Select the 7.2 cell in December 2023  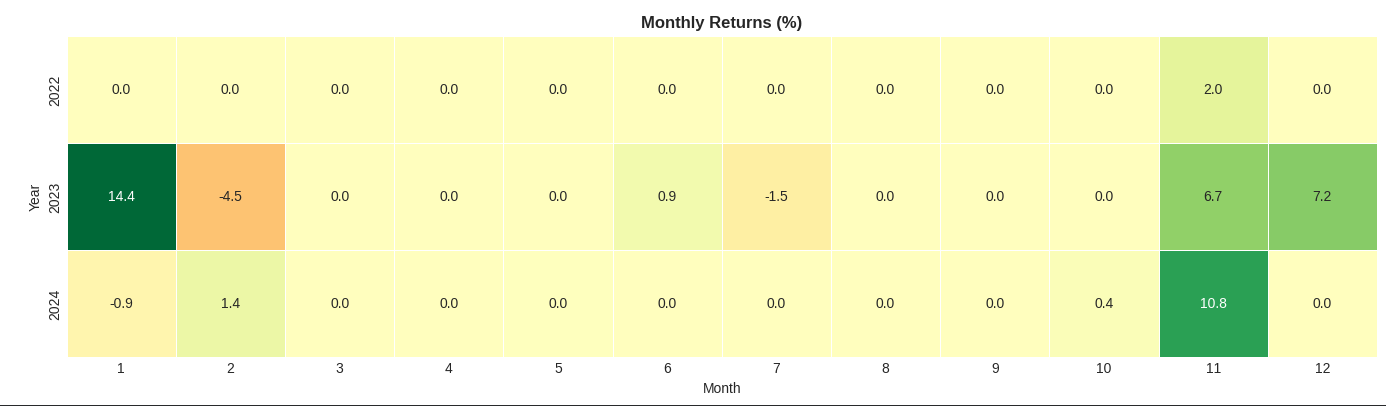(x=1322, y=196)
